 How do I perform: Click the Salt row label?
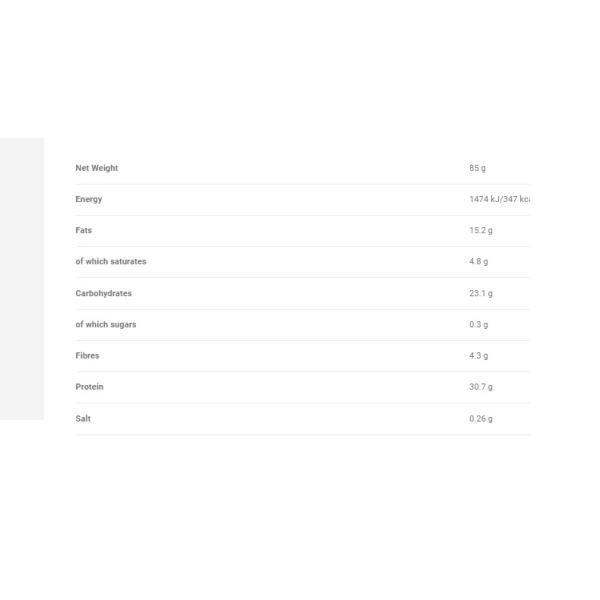click(83, 418)
